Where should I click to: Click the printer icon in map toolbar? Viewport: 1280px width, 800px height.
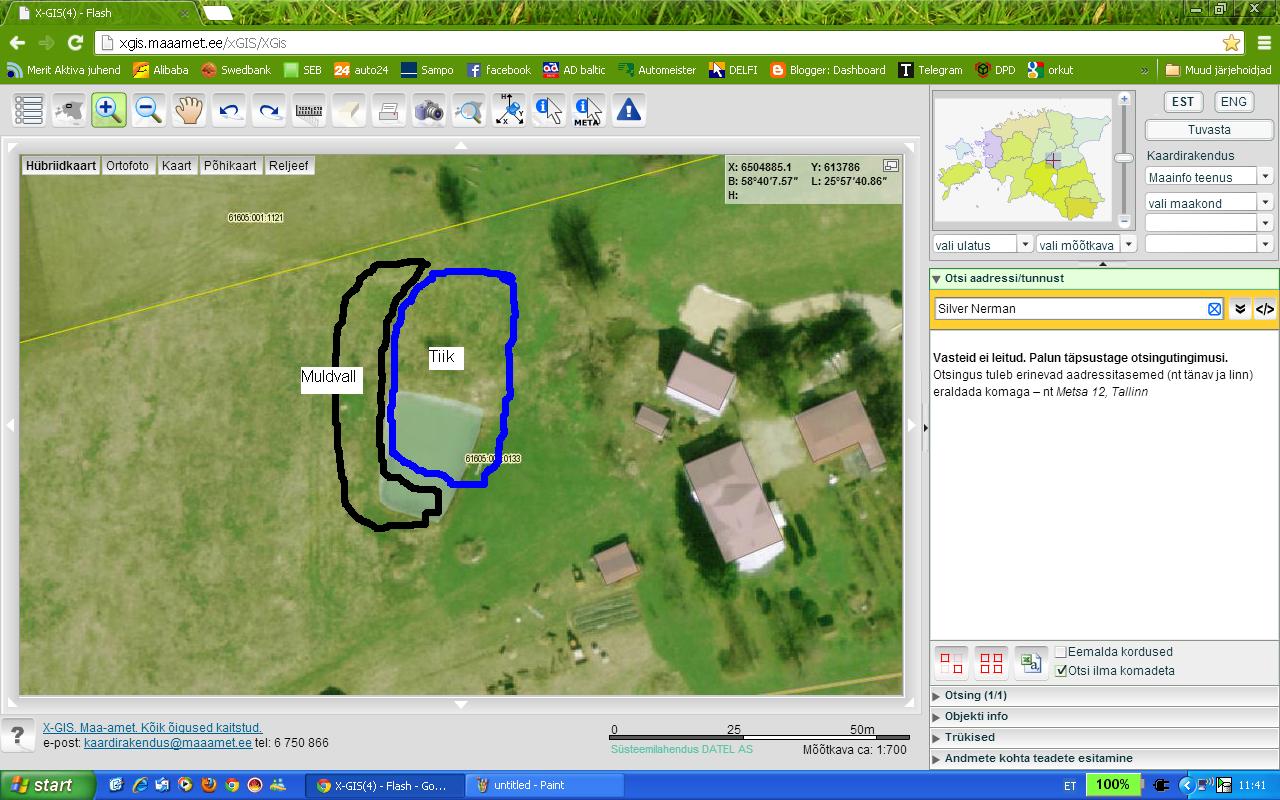click(389, 110)
